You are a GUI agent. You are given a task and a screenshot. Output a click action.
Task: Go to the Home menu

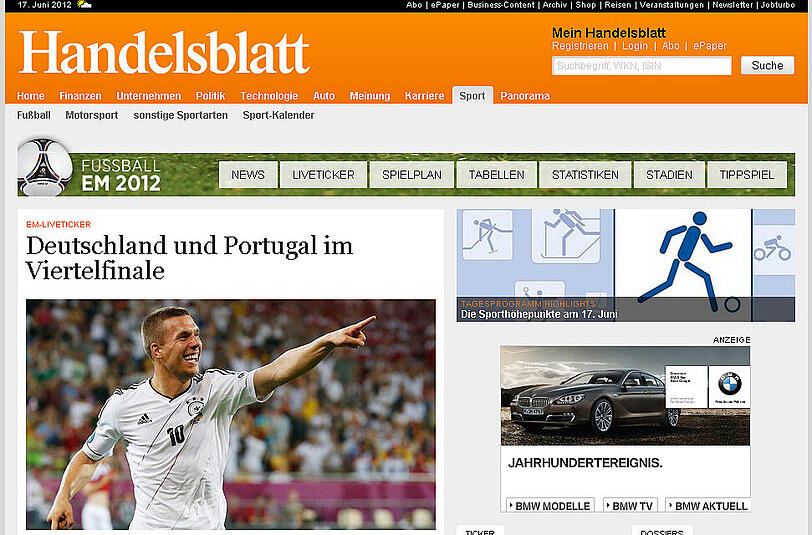31,96
